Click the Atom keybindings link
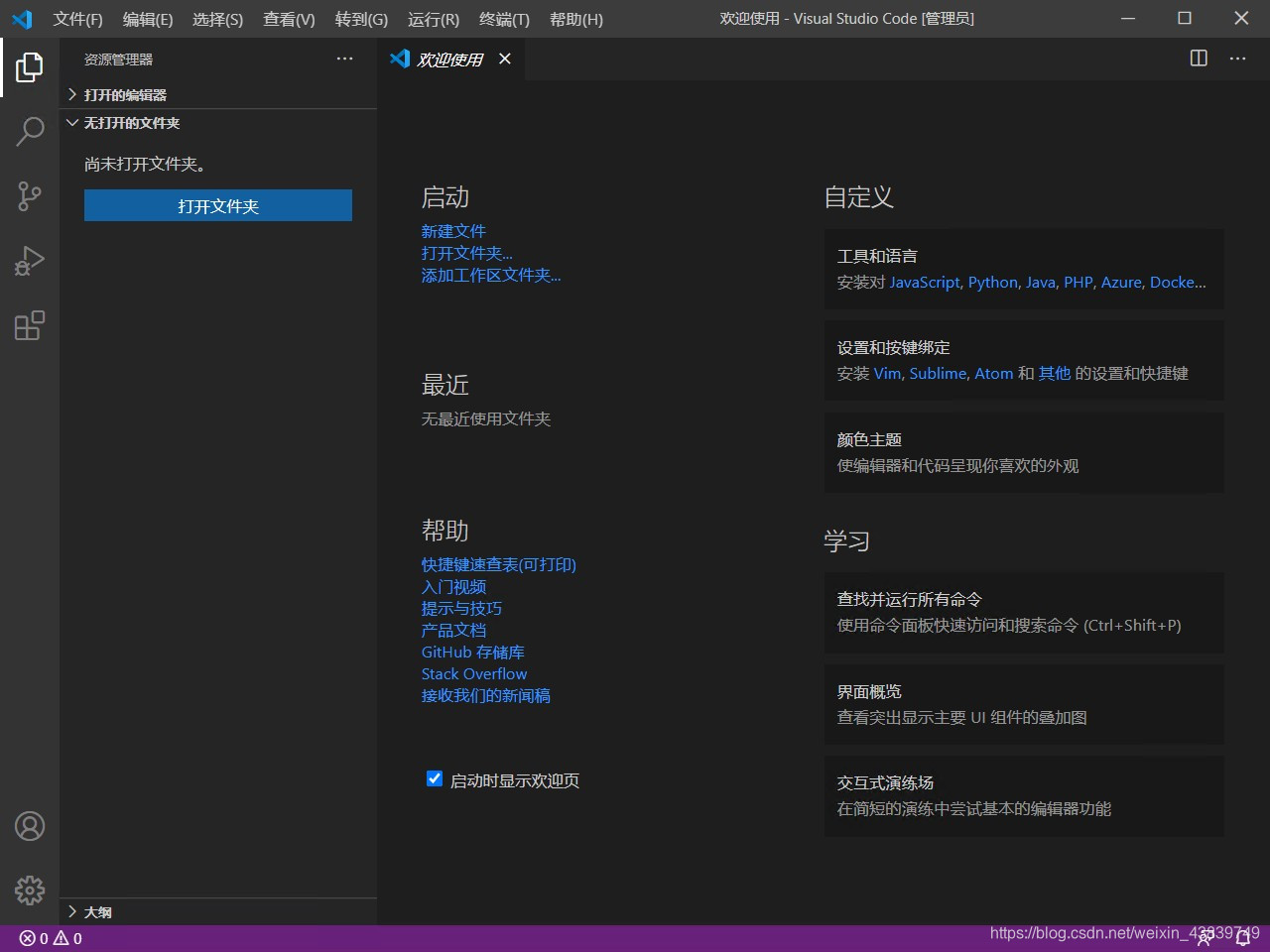 click(x=994, y=373)
